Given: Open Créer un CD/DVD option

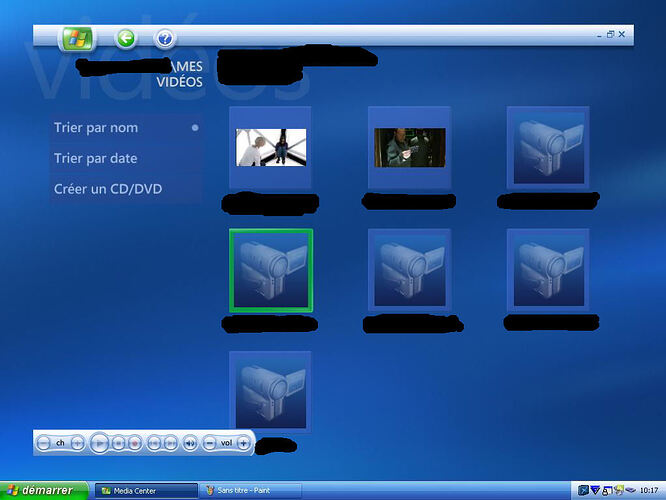Looking at the screenshot, I should 108,189.
